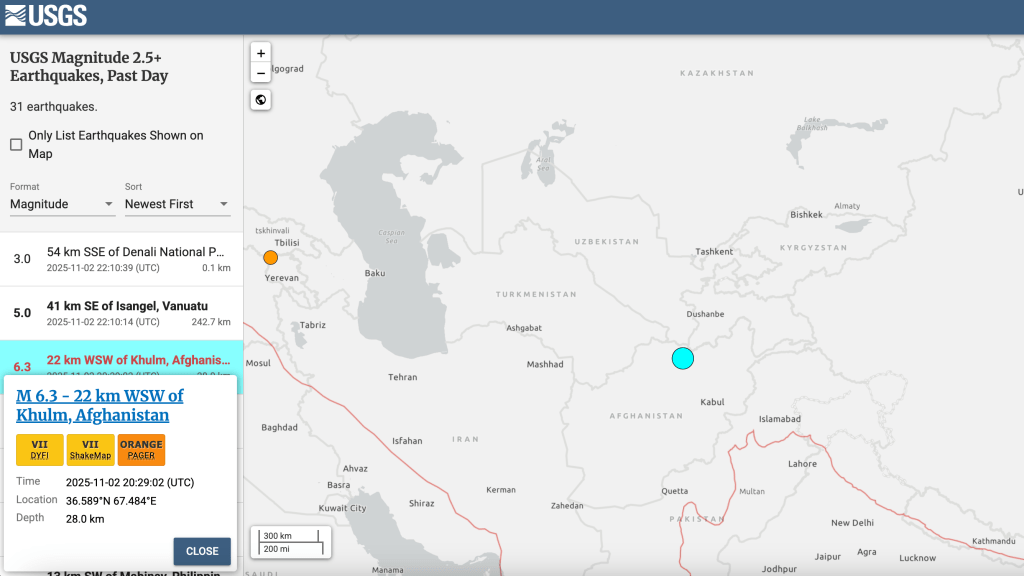This screenshot has height=576, width=1024.
Task: Click the USGS logo in header
Action: (45, 16)
